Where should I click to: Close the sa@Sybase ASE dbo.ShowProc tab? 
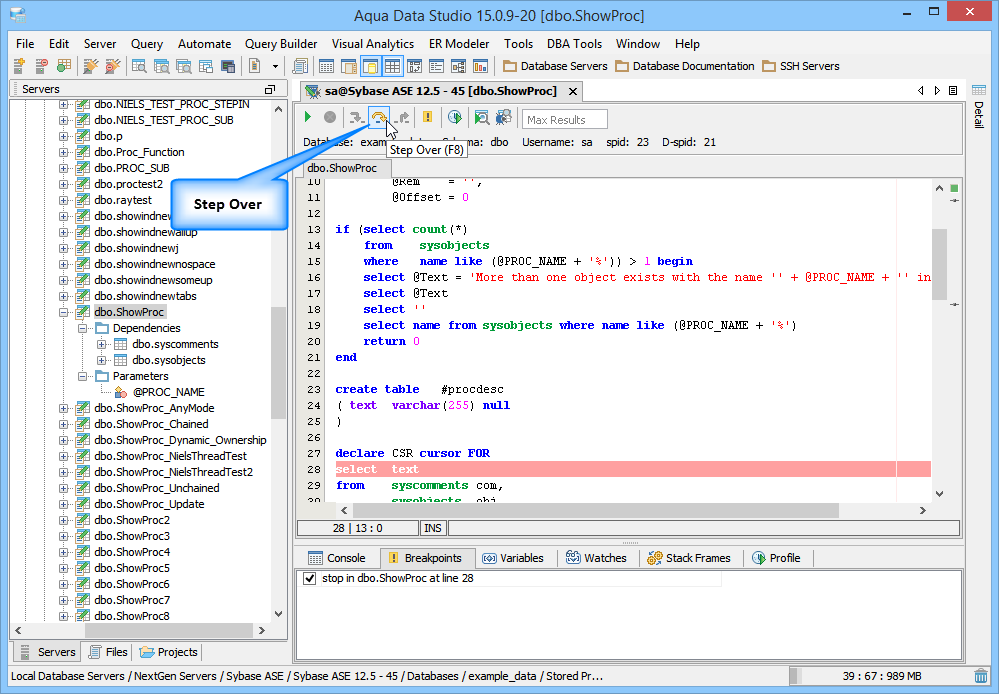coord(573,91)
